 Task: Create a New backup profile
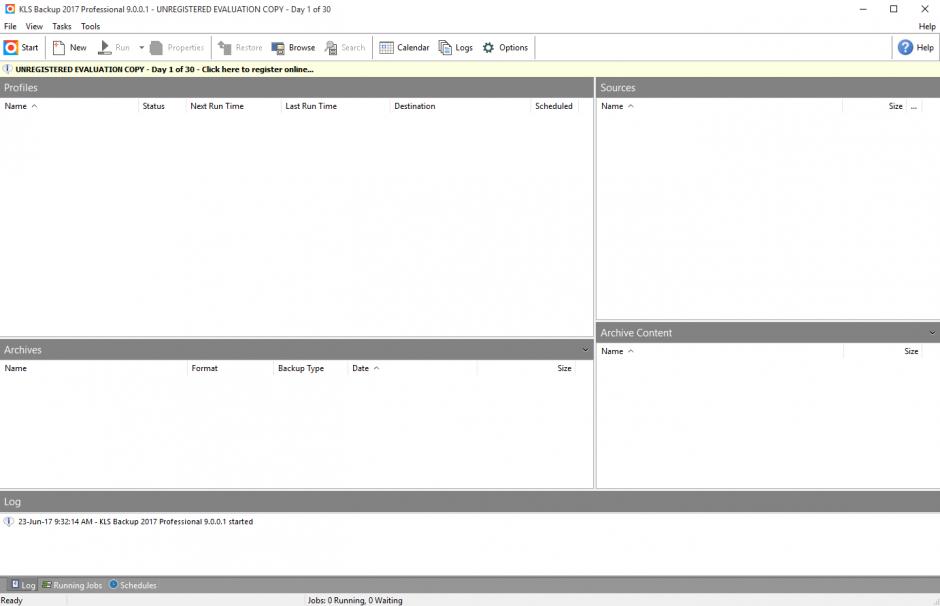click(70, 47)
